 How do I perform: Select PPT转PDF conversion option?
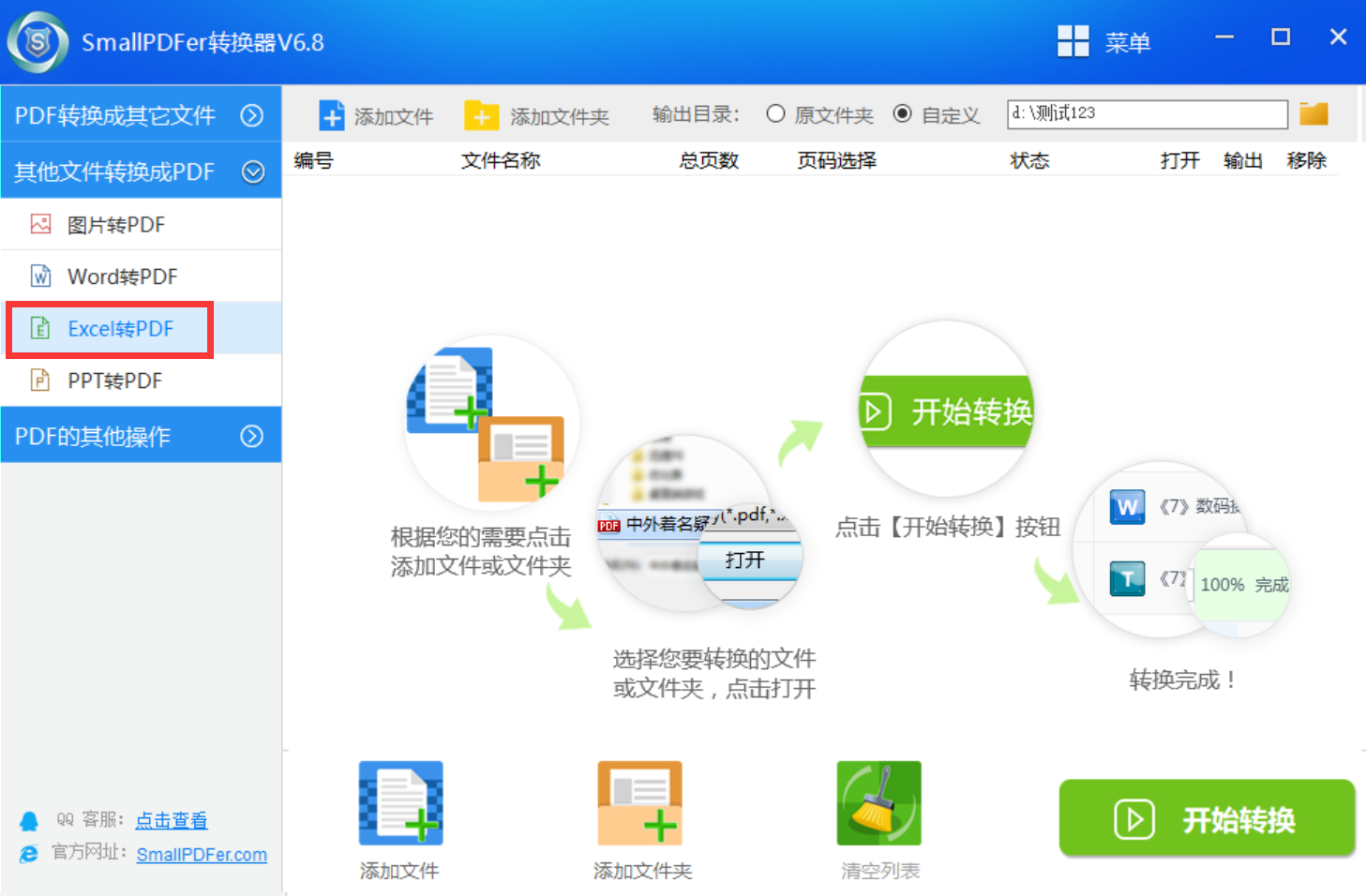114,381
